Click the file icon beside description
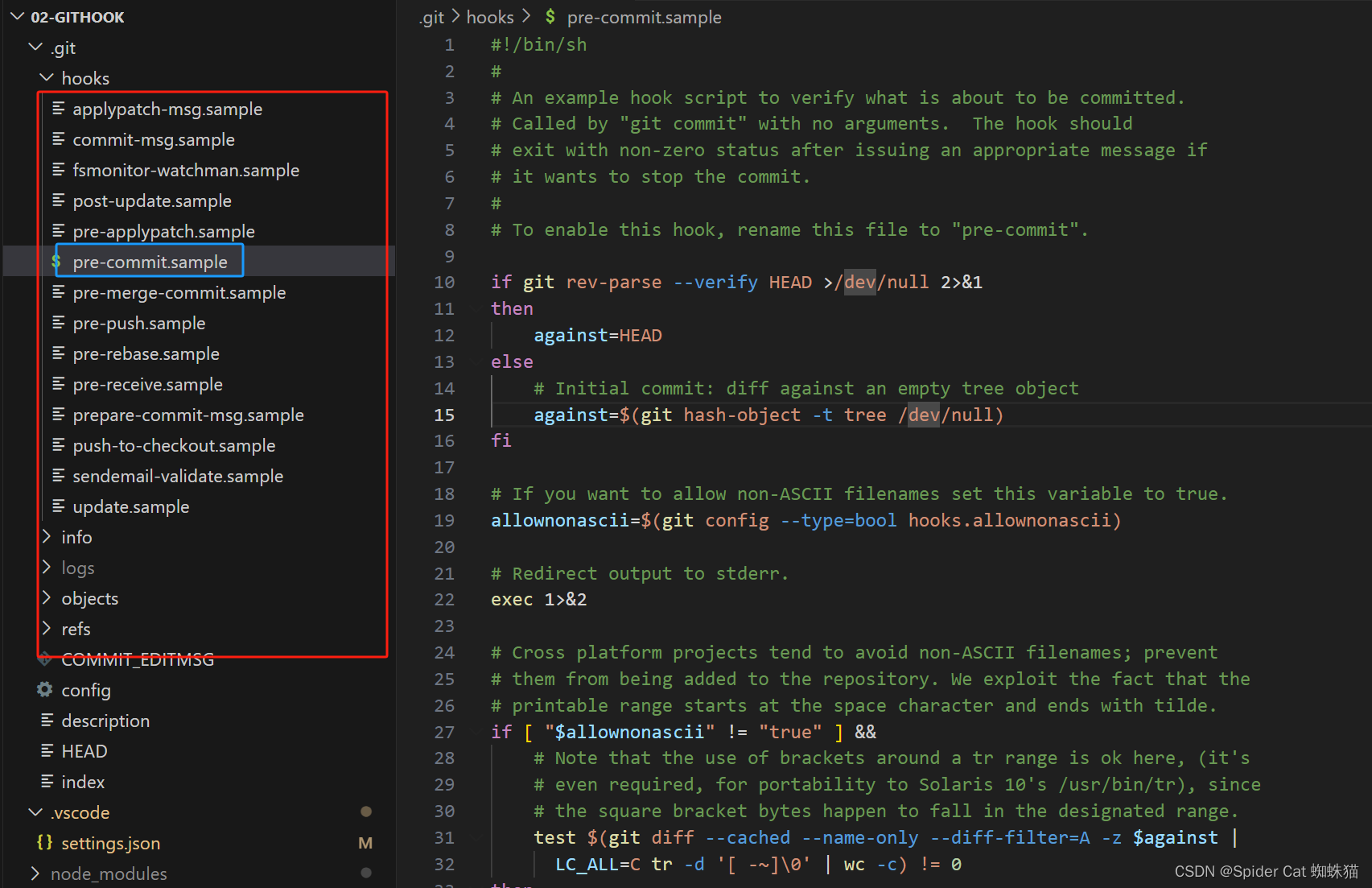The width and height of the screenshot is (1372, 888). [x=47, y=721]
